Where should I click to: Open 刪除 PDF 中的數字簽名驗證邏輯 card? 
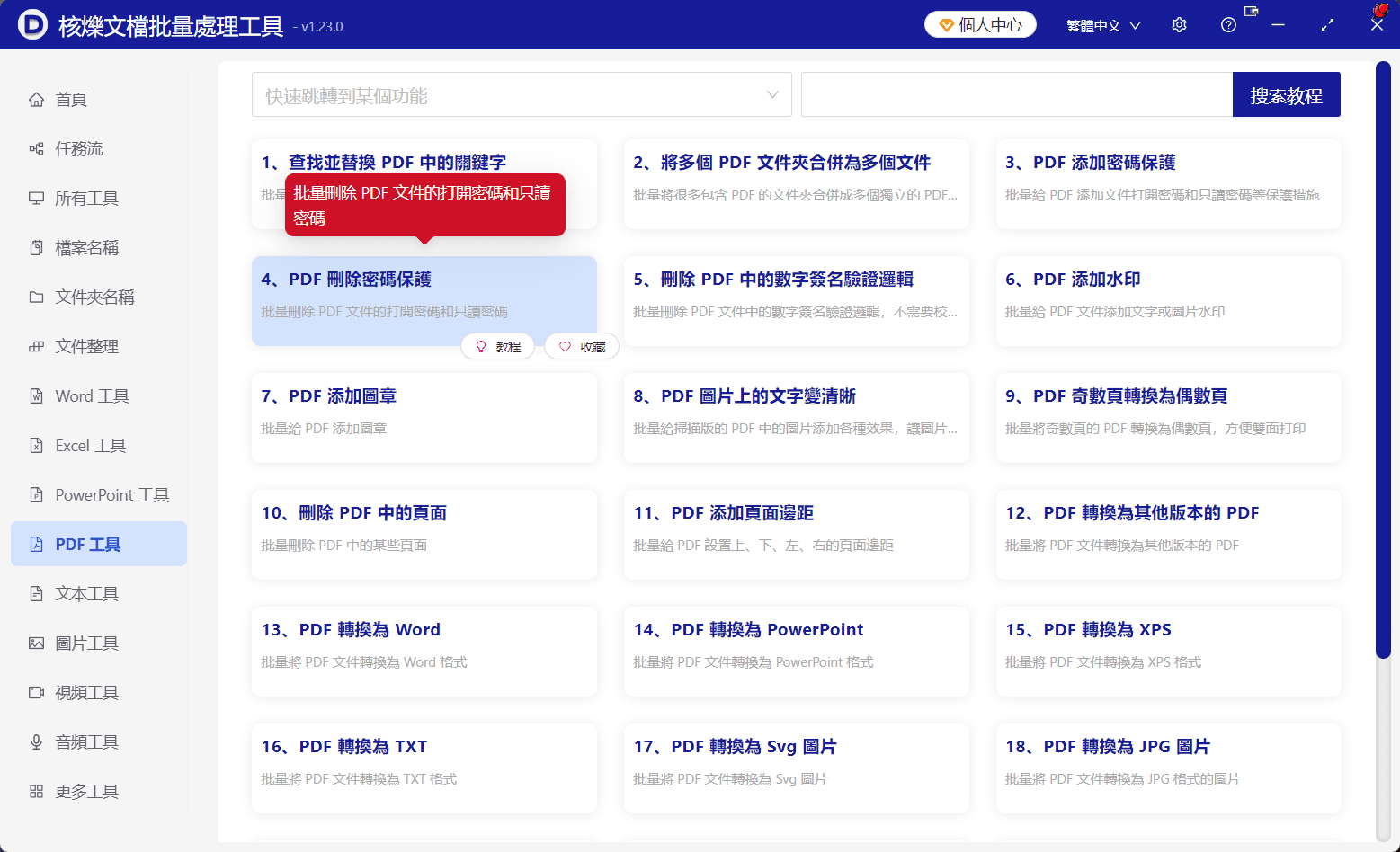[x=797, y=301]
